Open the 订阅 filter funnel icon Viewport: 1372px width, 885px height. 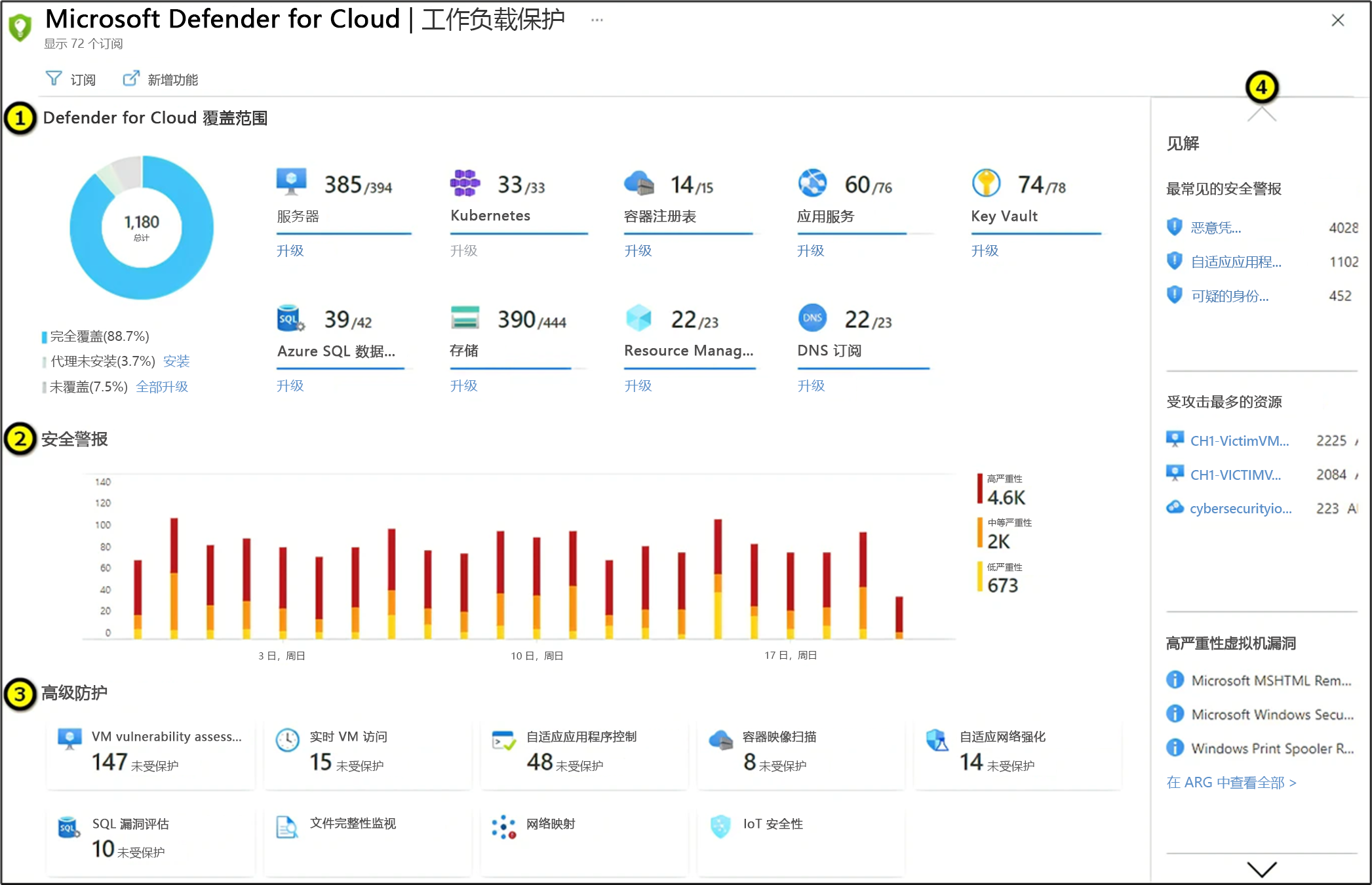(54, 79)
